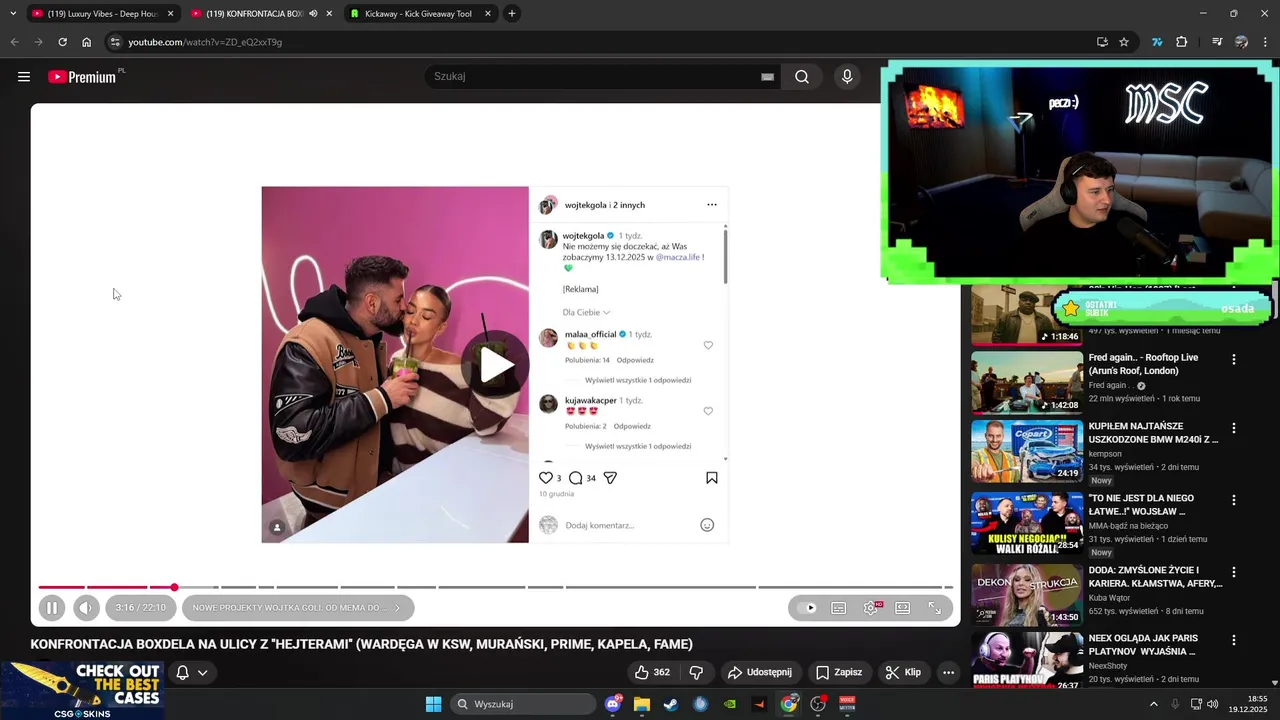
Task: Open more actions three-dot menu below video
Action: (948, 673)
